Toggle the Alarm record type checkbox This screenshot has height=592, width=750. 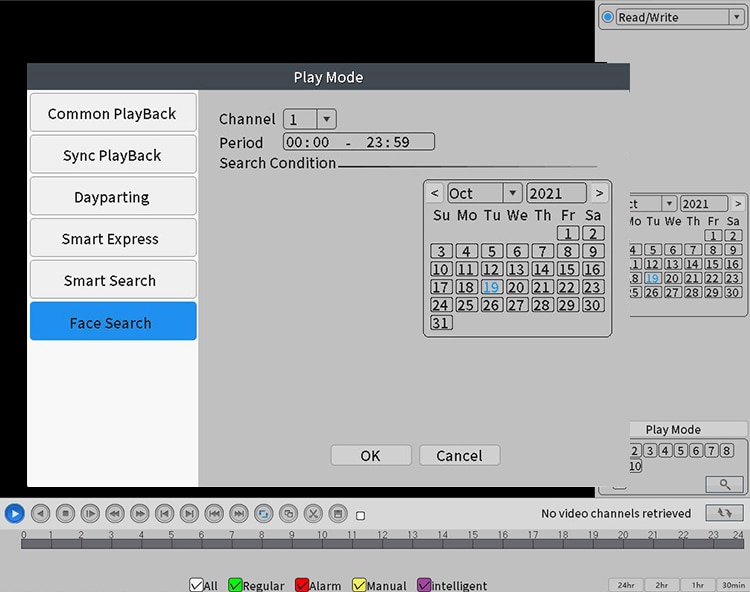pyautogui.click(x=302, y=585)
